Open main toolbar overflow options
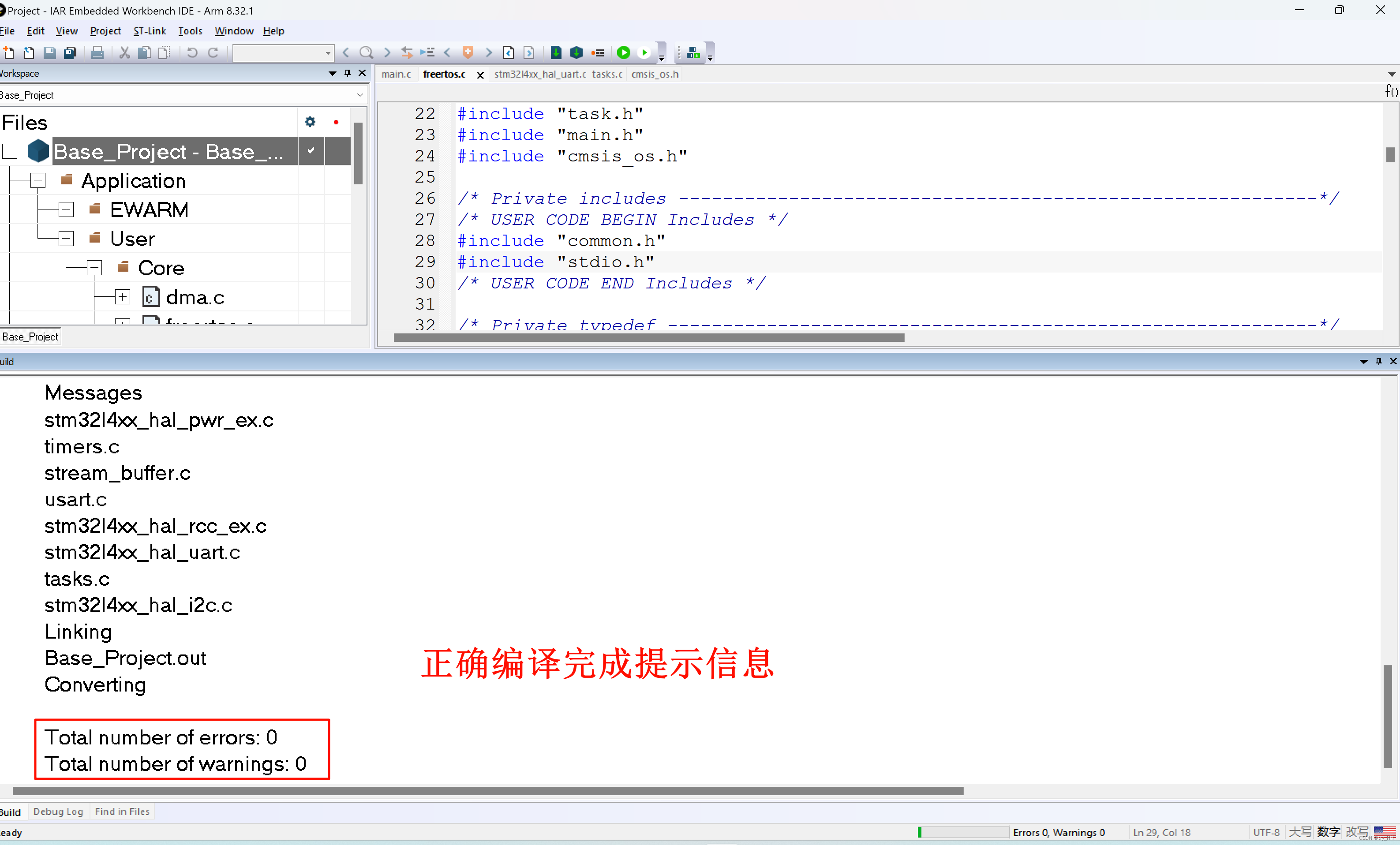The height and width of the screenshot is (845, 1400). (x=661, y=58)
